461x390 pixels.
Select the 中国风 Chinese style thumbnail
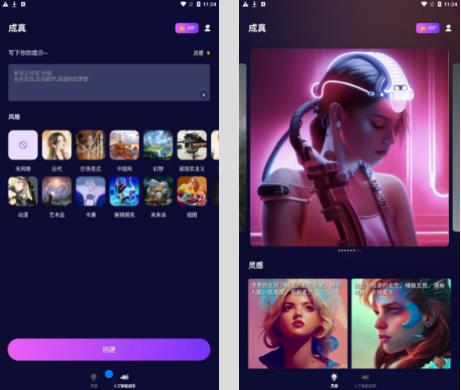point(124,145)
